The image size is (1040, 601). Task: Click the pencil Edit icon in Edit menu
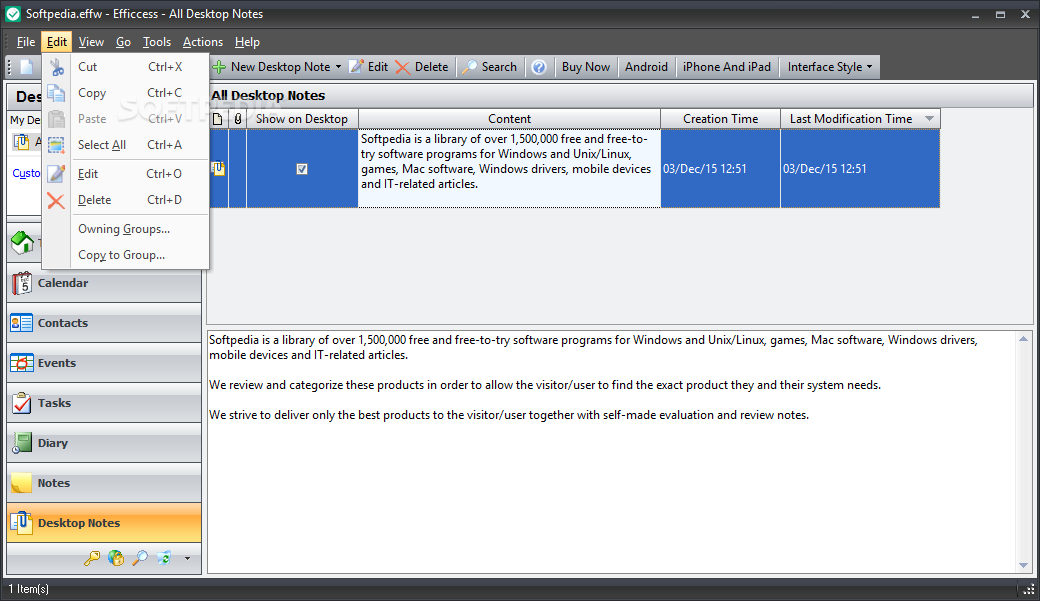click(x=56, y=174)
